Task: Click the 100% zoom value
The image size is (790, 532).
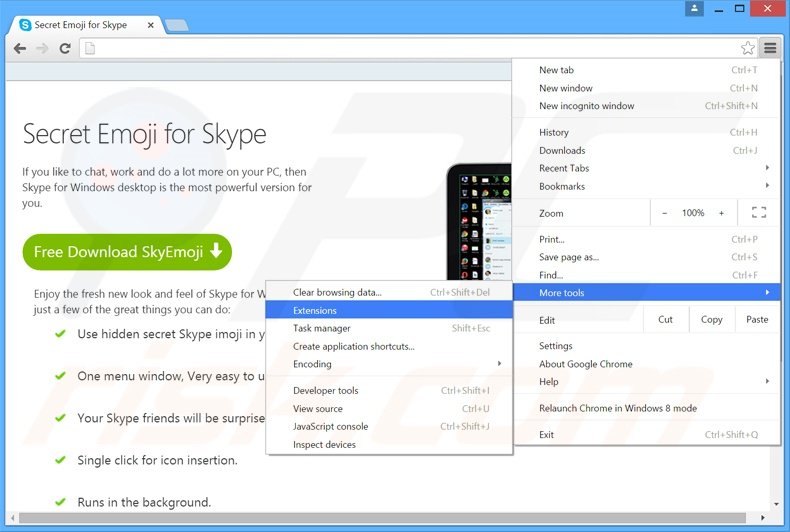Action: coord(693,213)
